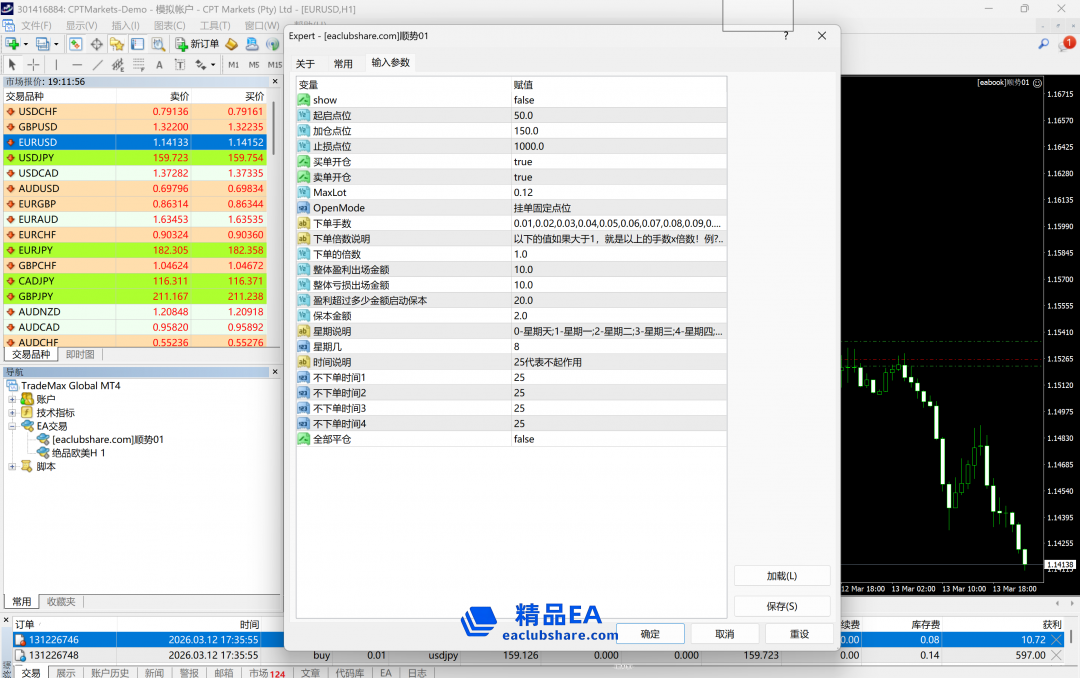Open the Navigator panel star-folder icon

117,44
